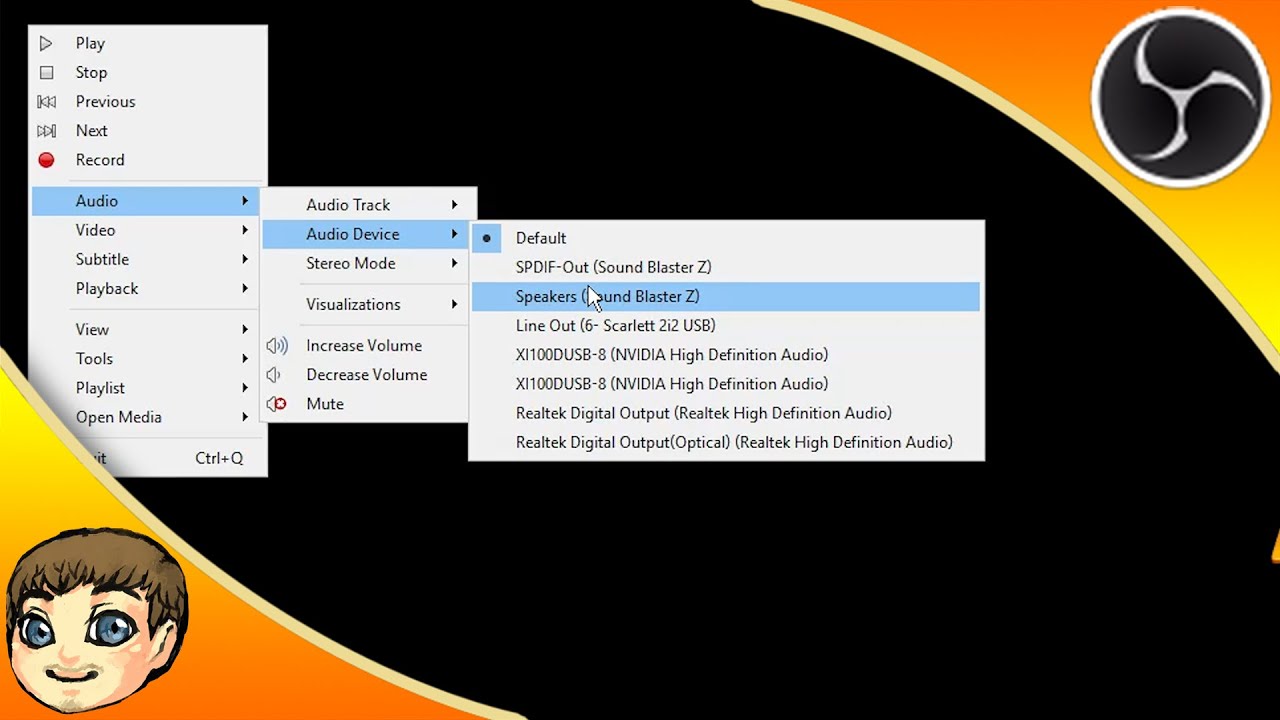Expand the Playlist submenu
Viewport: 1280px width, 720px height.
[x=147, y=388]
